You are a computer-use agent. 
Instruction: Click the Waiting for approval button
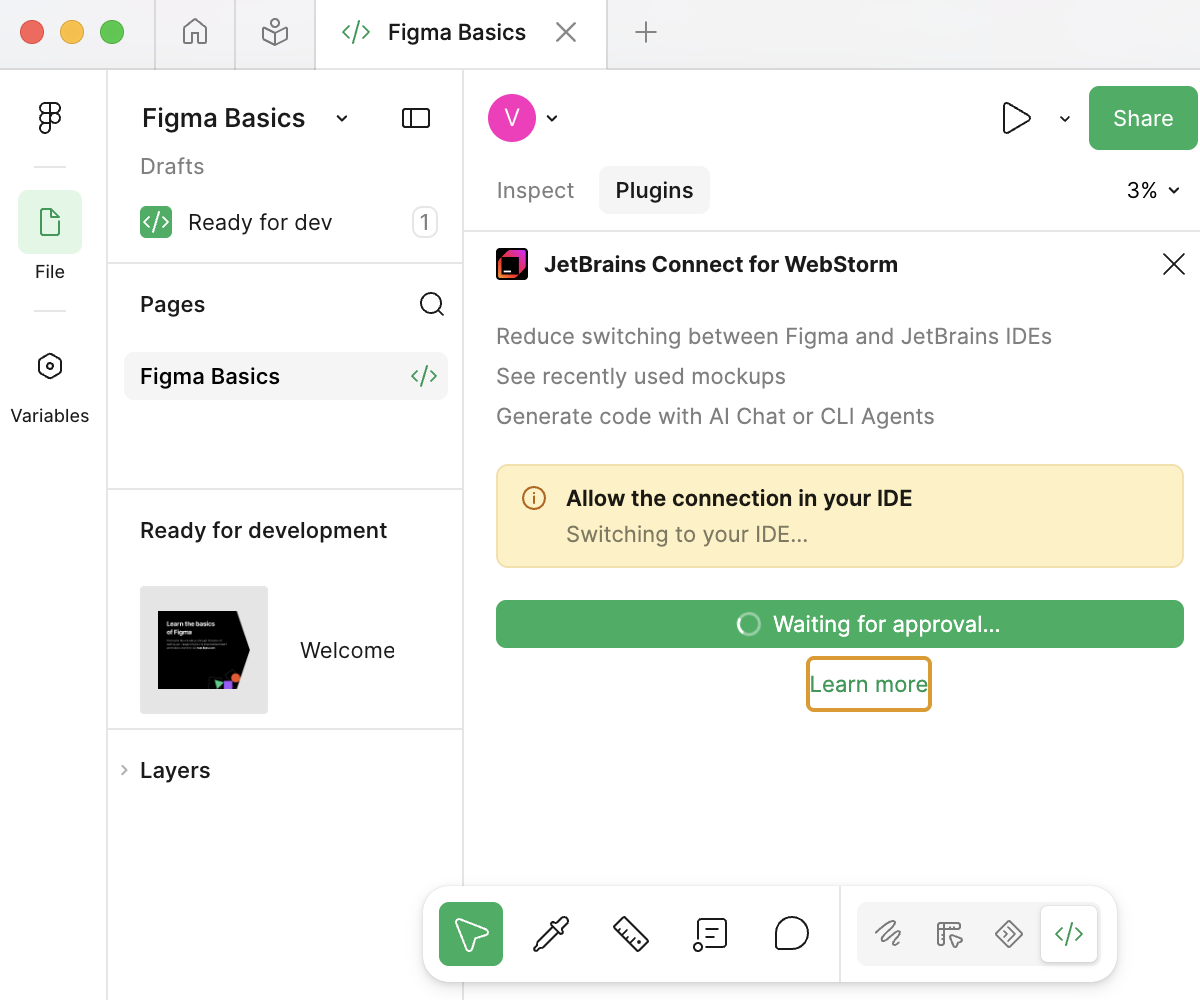[x=840, y=624]
